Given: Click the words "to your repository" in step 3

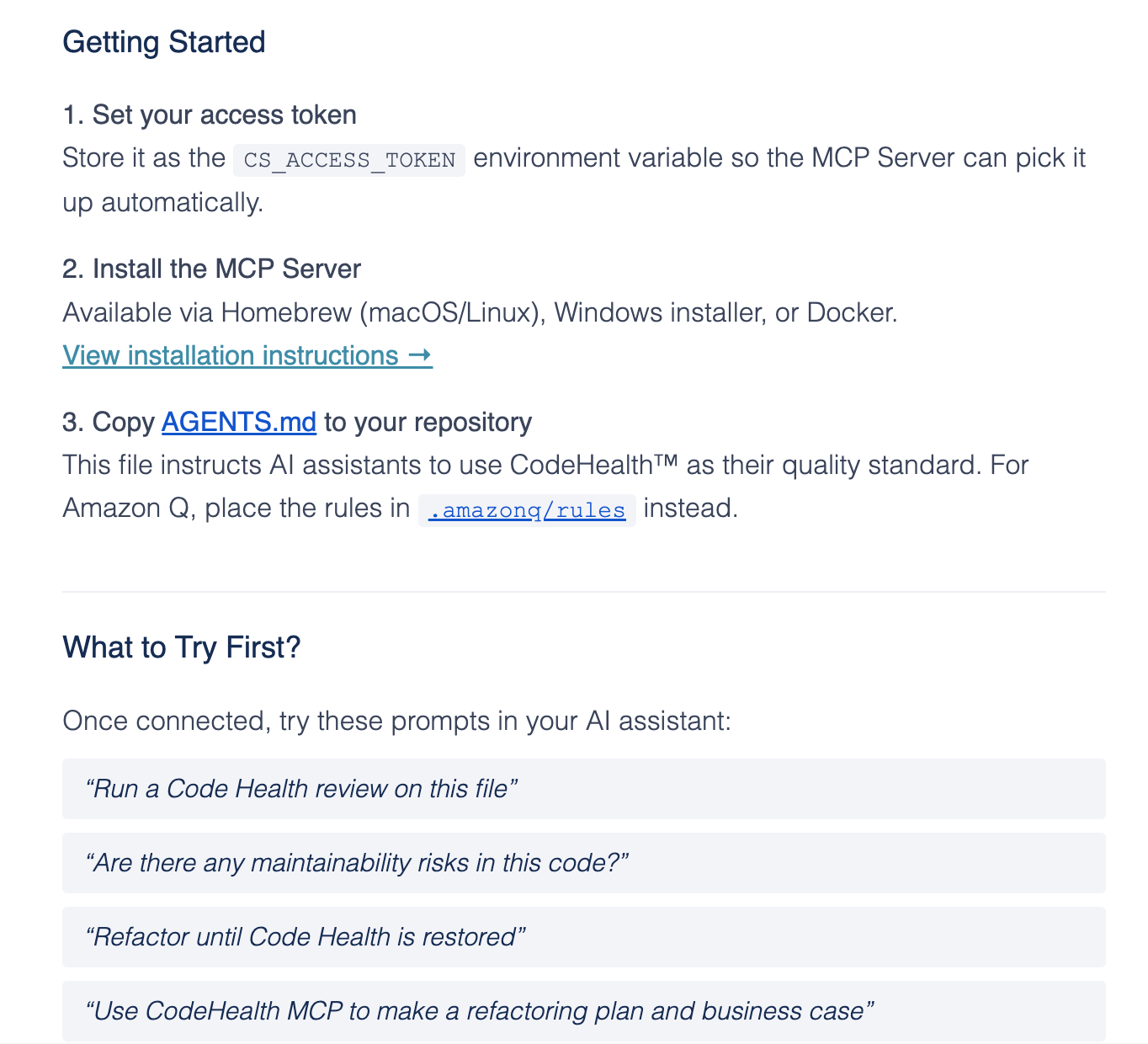Looking at the screenshot, I should click(x=428, y=422).
